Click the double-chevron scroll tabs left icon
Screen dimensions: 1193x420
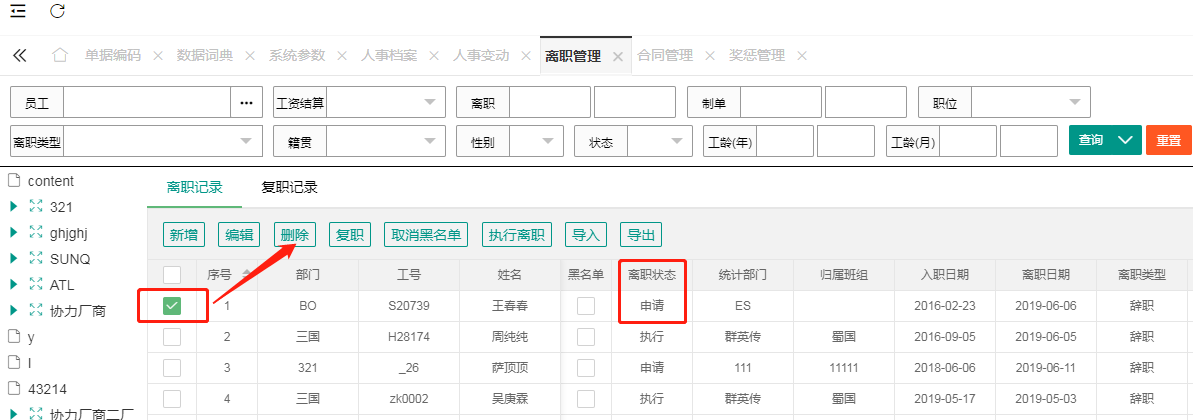pos(19,56)
